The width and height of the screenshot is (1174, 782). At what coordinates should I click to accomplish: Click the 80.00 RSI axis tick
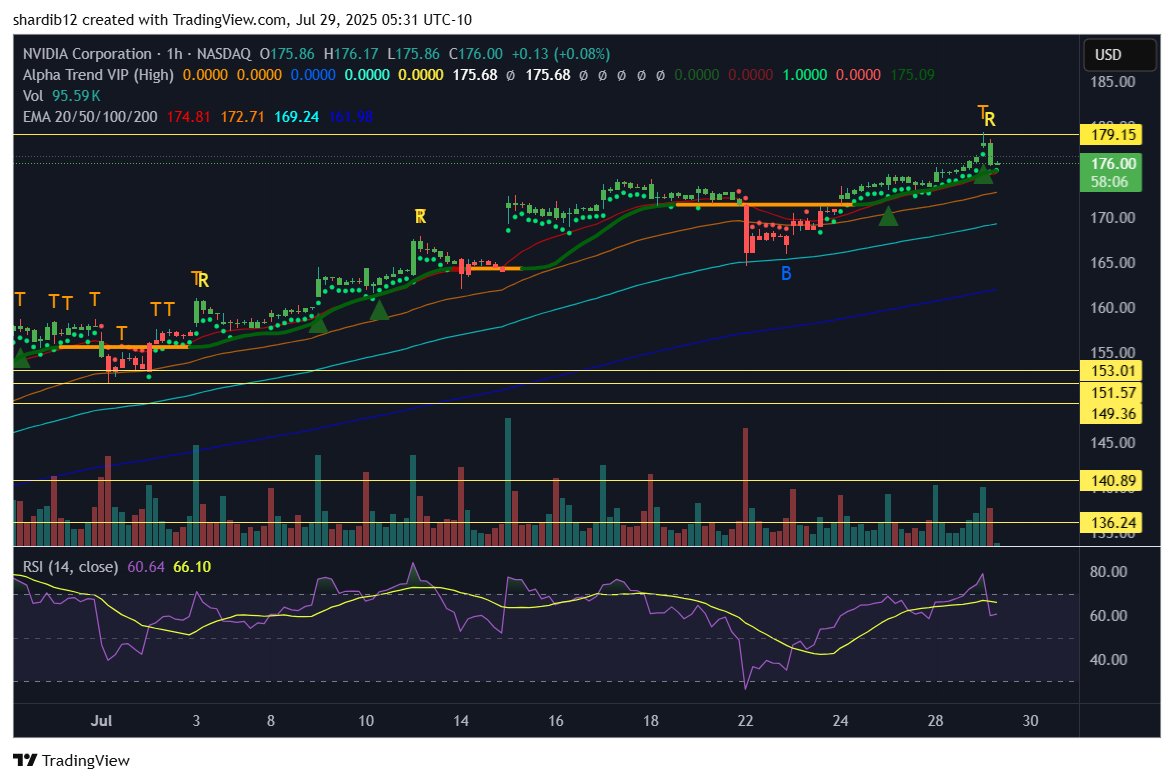1109,572
